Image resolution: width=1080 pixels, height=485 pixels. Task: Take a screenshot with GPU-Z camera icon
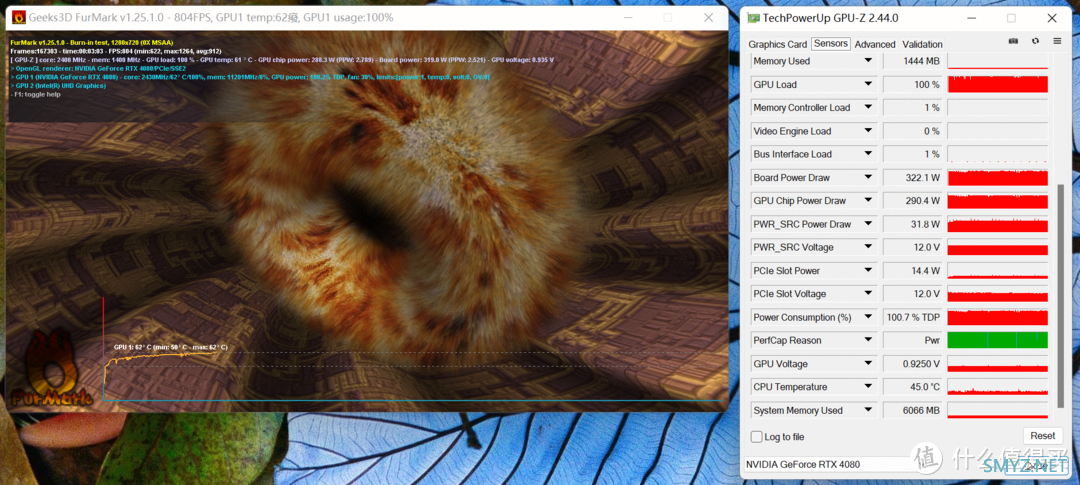[1013, 41]
